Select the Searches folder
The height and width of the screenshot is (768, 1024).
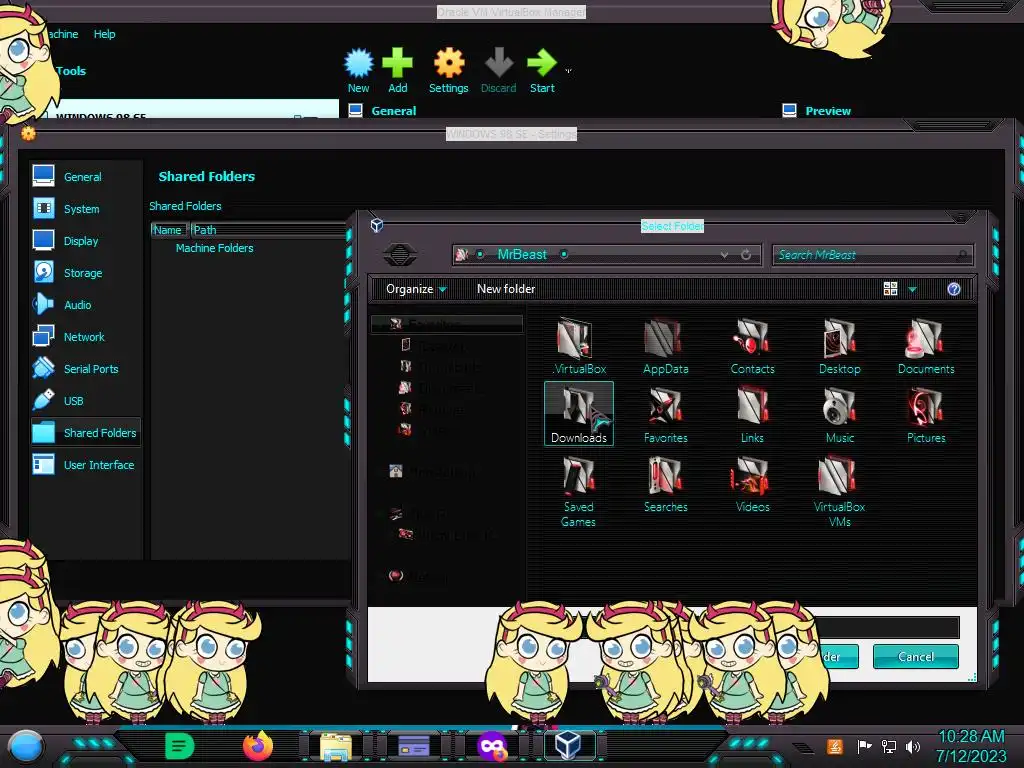[x=665, y=485]
